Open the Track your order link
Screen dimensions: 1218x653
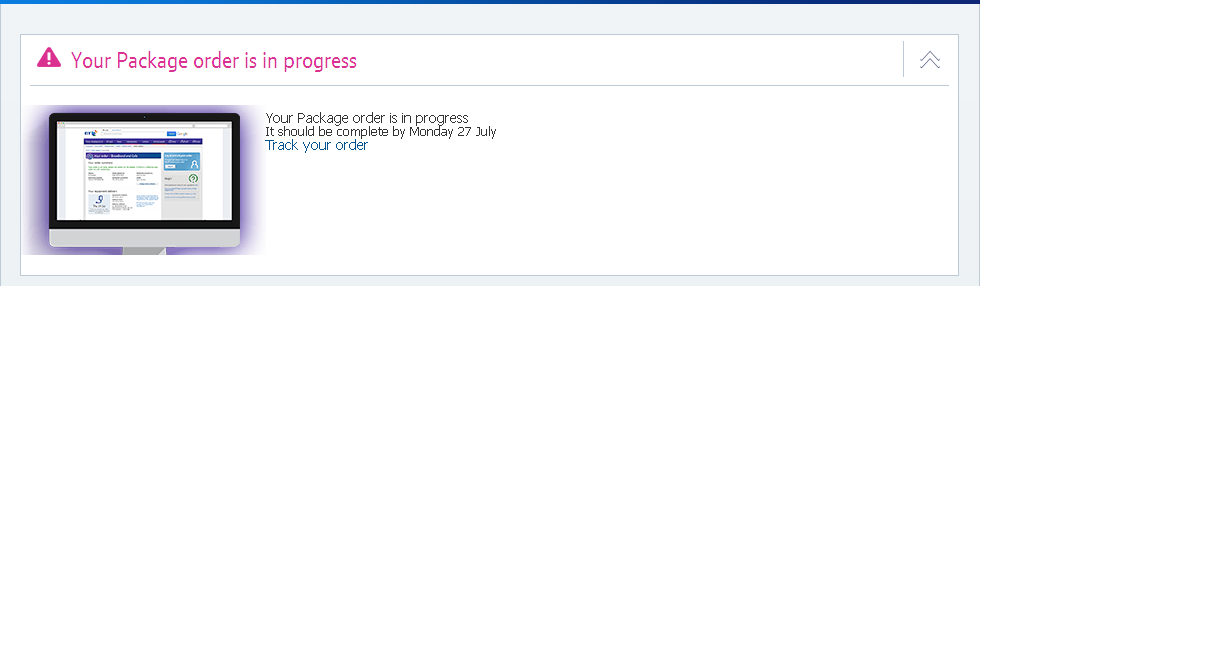tap(316, 145)
